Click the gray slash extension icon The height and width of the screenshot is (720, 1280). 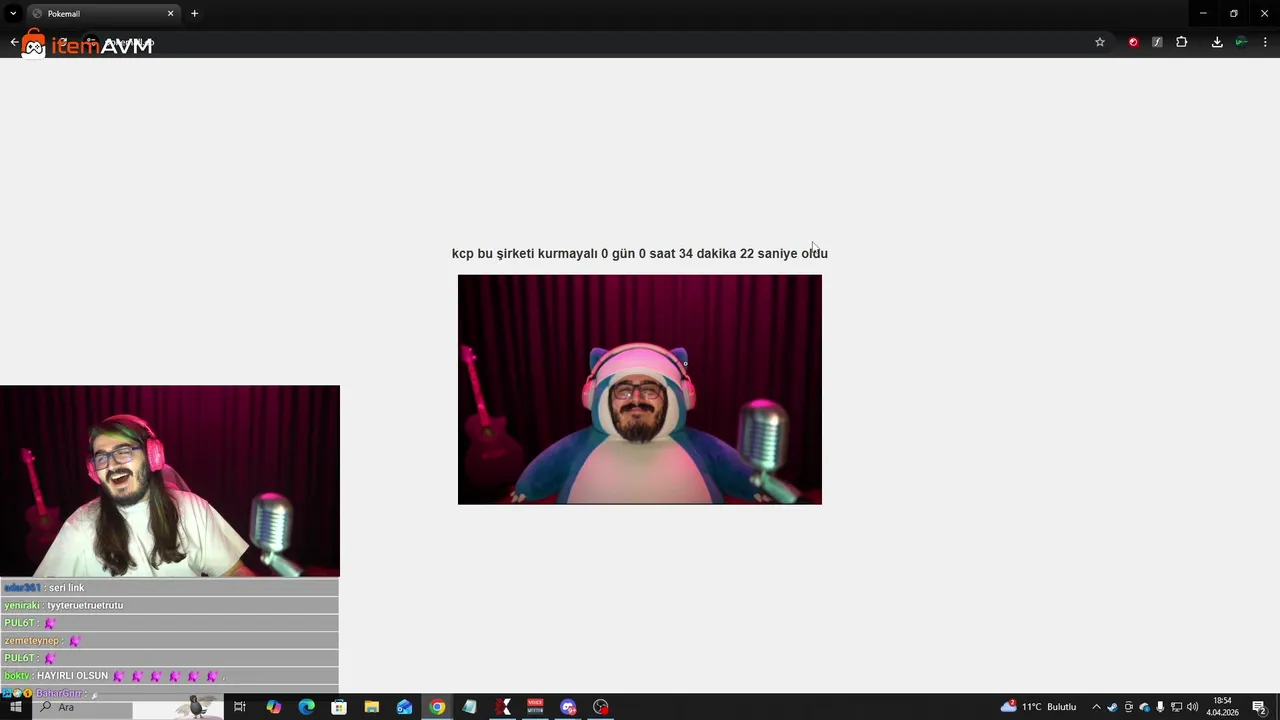tap(1157, 42)
